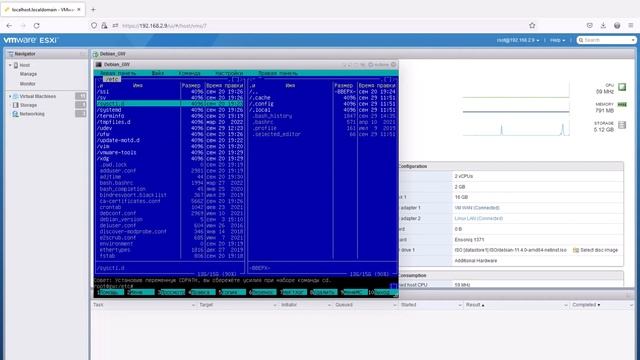Click the VMware ESXi logo
The image size is (640, 360).
click(x=31, y=40)
